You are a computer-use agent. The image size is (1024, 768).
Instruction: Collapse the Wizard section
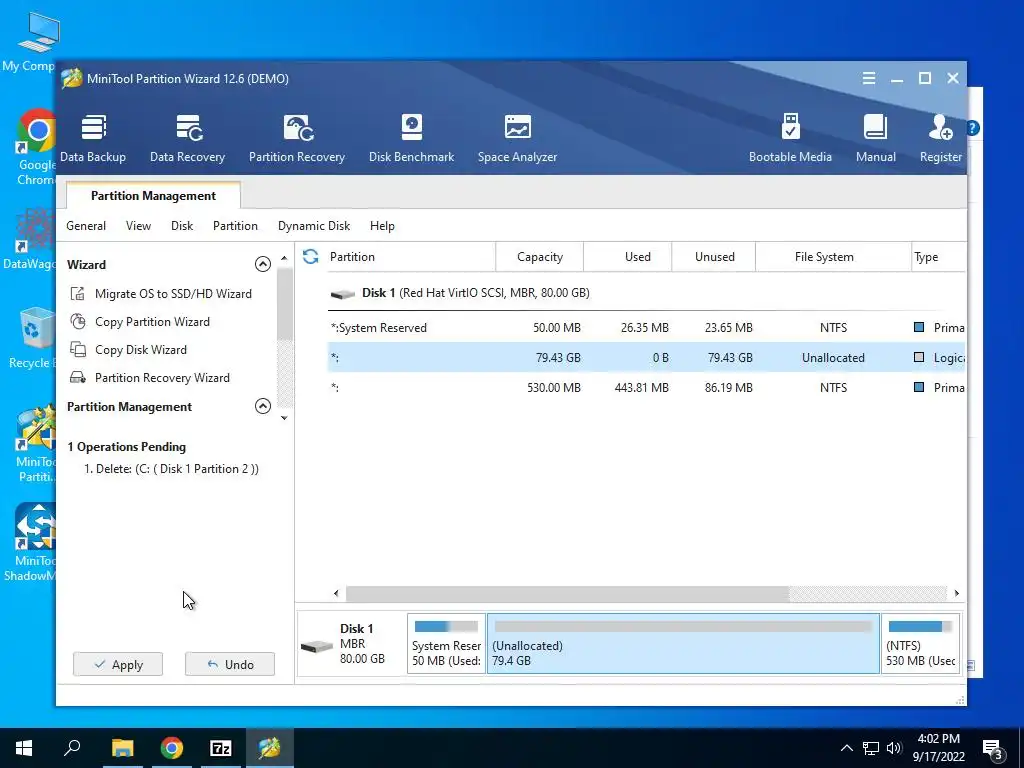[x=263, y=264]
